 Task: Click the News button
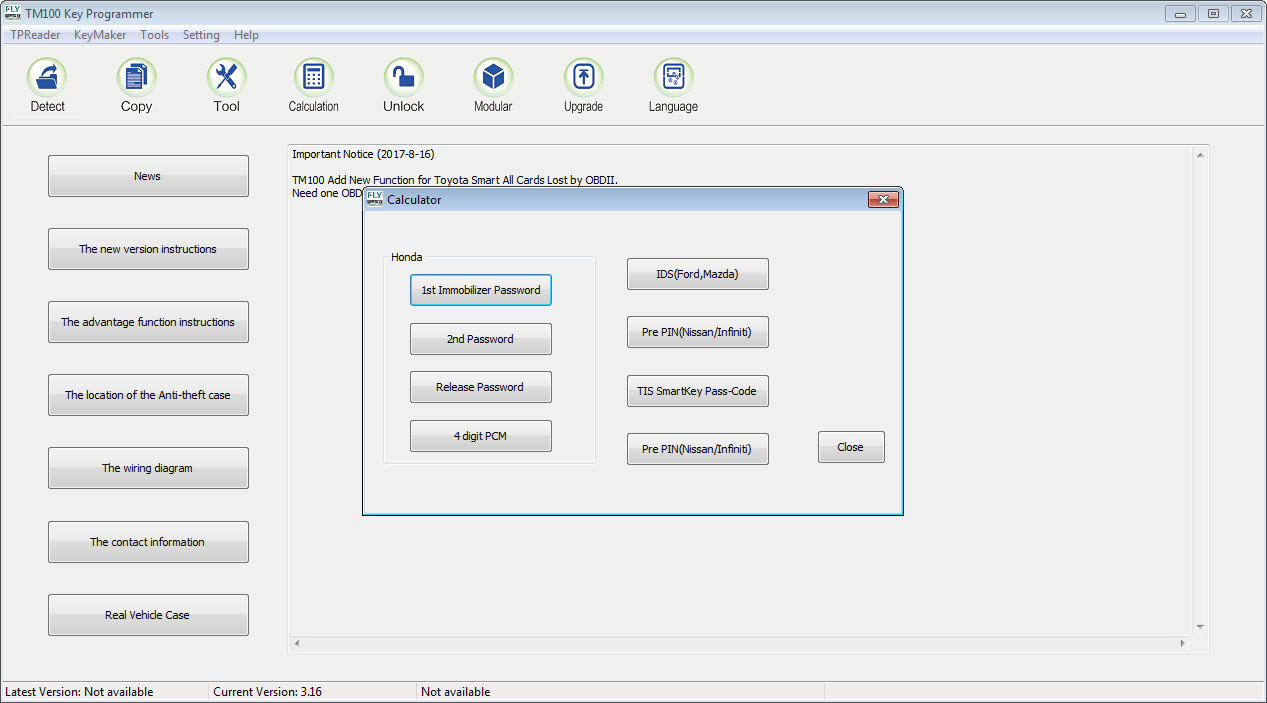[x=148, y=176]
